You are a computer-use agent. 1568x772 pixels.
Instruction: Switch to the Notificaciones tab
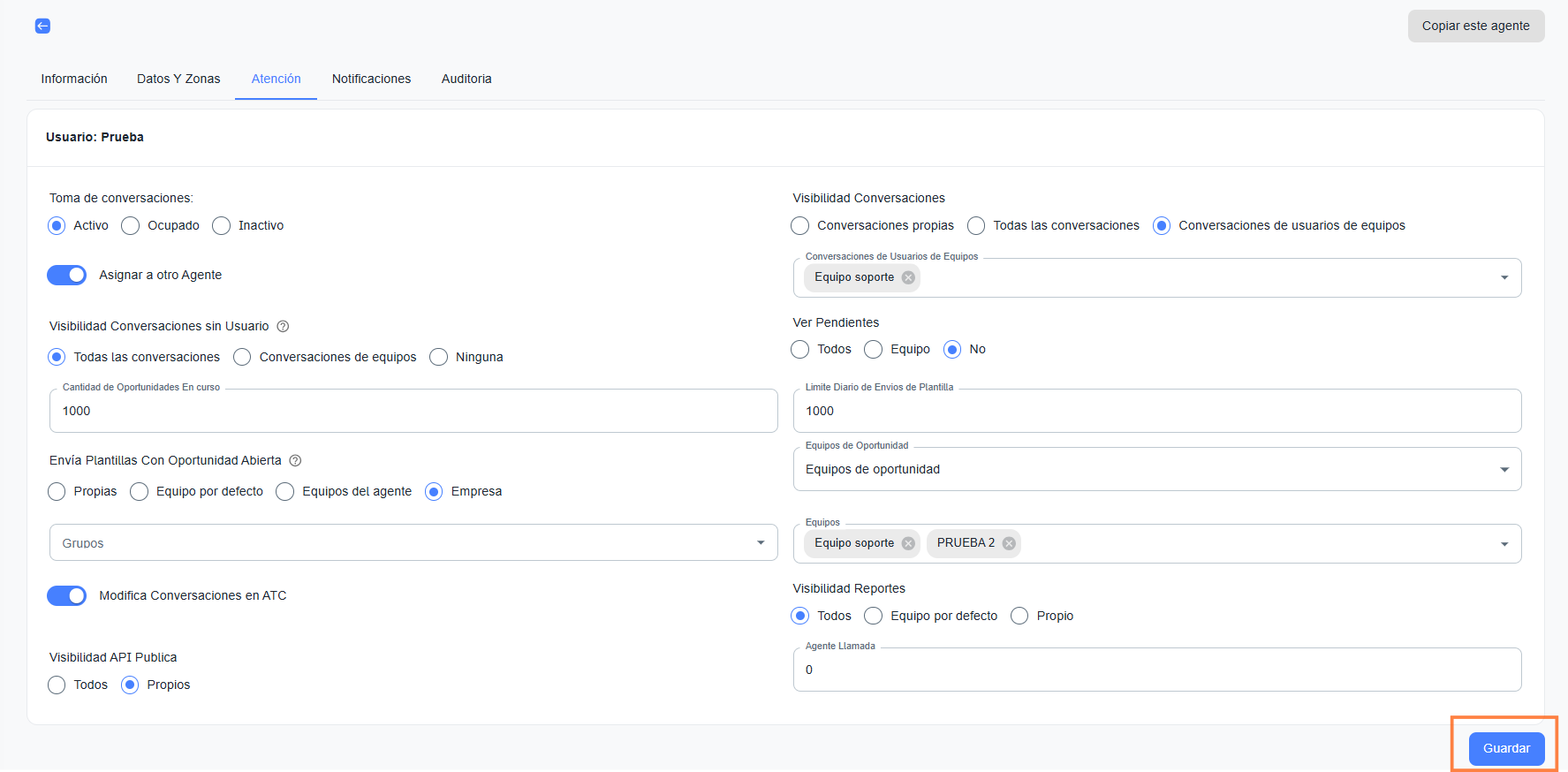[x=371, y=79]
